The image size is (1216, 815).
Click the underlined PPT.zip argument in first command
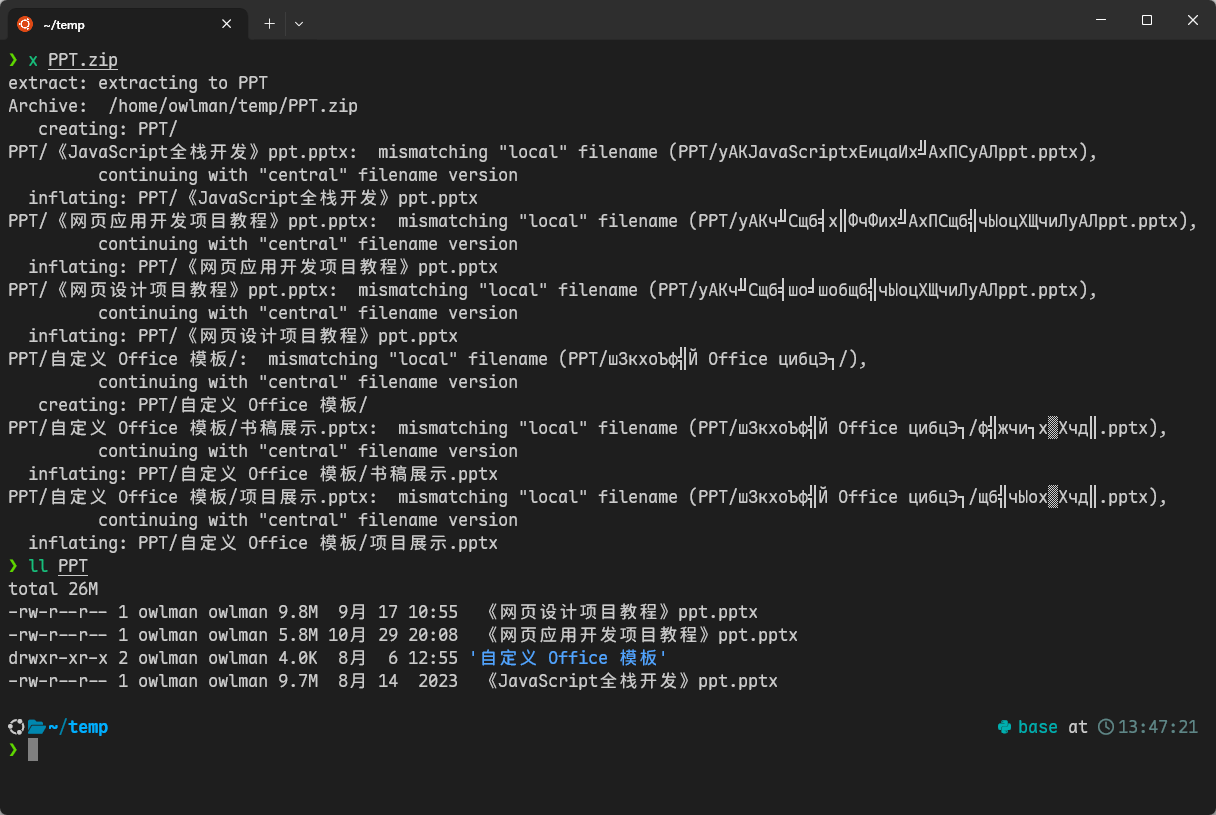pos(83,60)
